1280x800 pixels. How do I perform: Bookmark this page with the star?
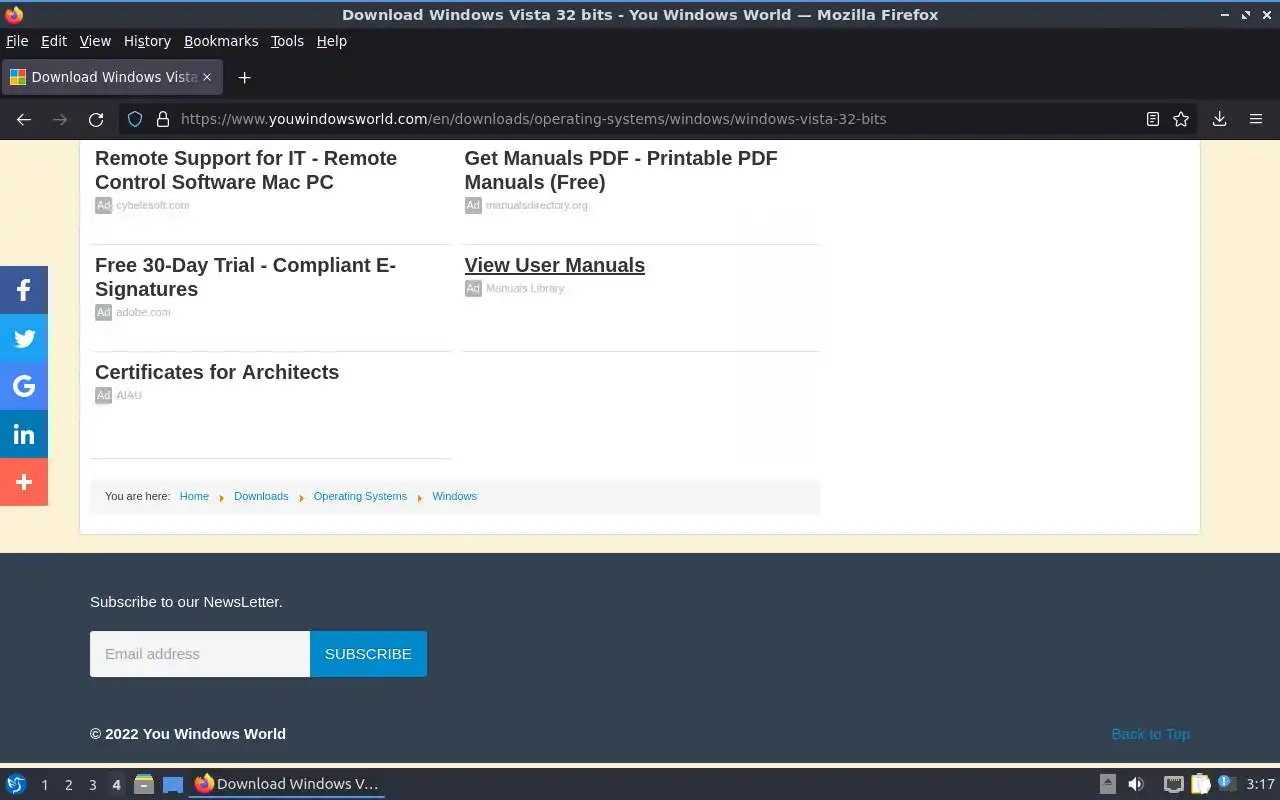point(1181,119)
